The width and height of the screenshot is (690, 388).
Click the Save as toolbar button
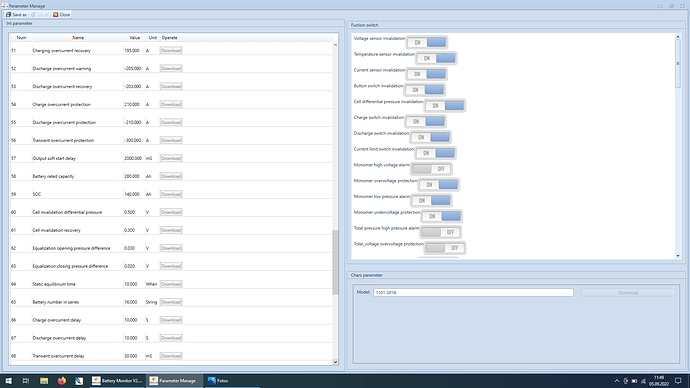(16, 15)
